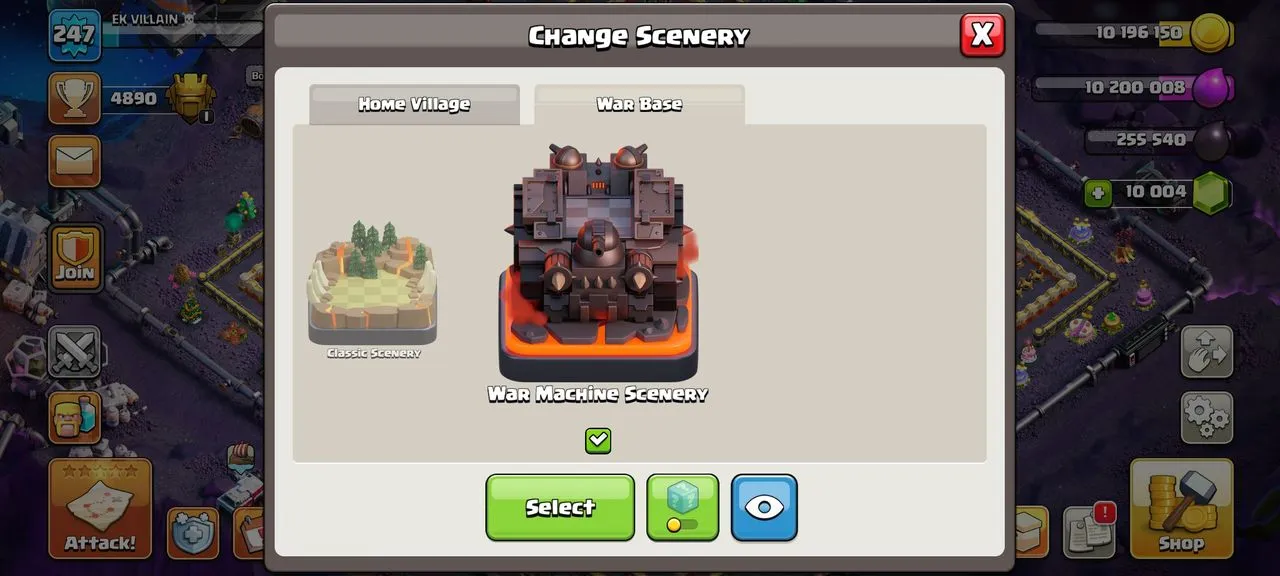1280x576 pixels.
Task: Tap the clan Join shield icon
Action: point(75,256)
